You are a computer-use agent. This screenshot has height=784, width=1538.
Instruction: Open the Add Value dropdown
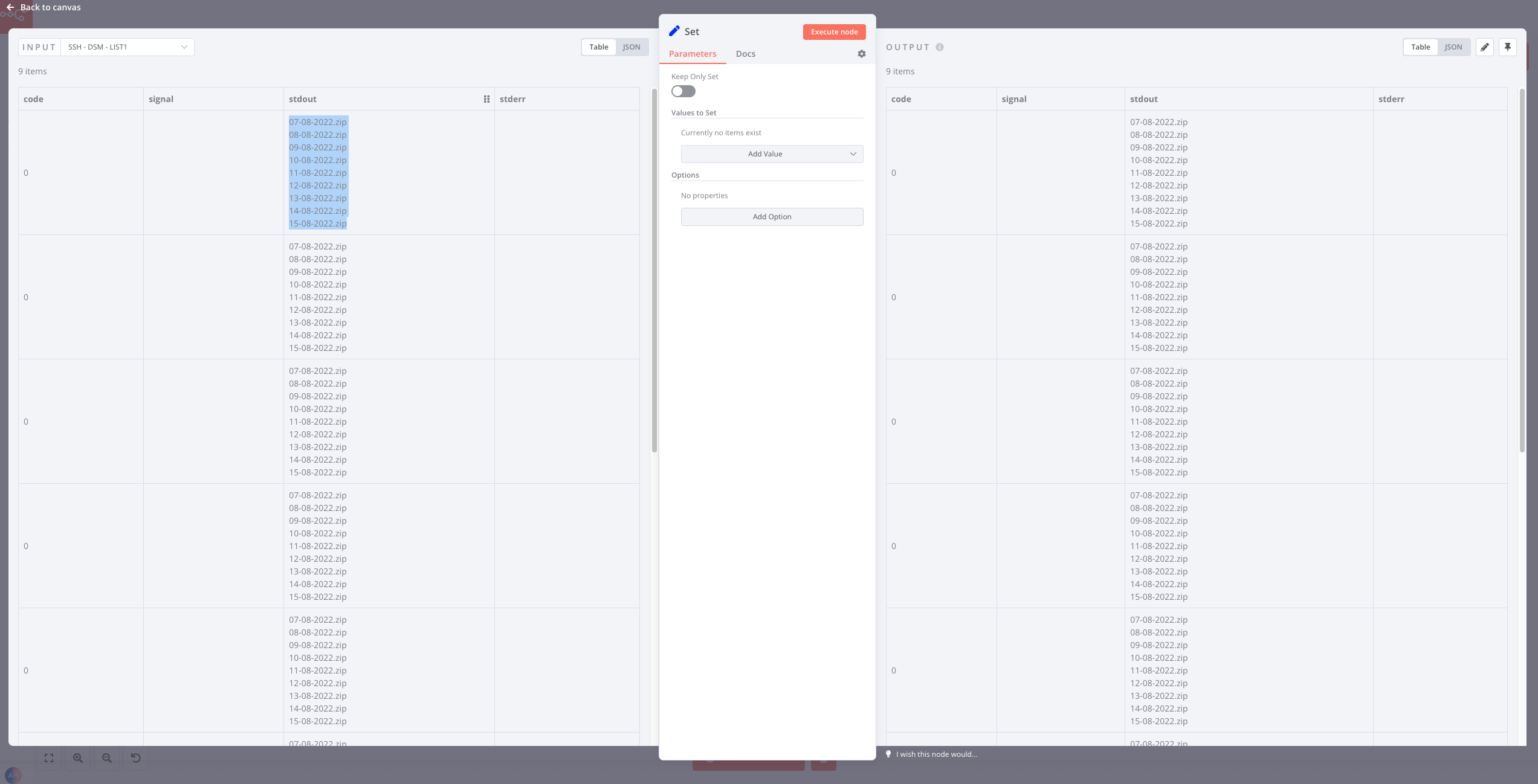pyautogui.click(x=772, y=154)
